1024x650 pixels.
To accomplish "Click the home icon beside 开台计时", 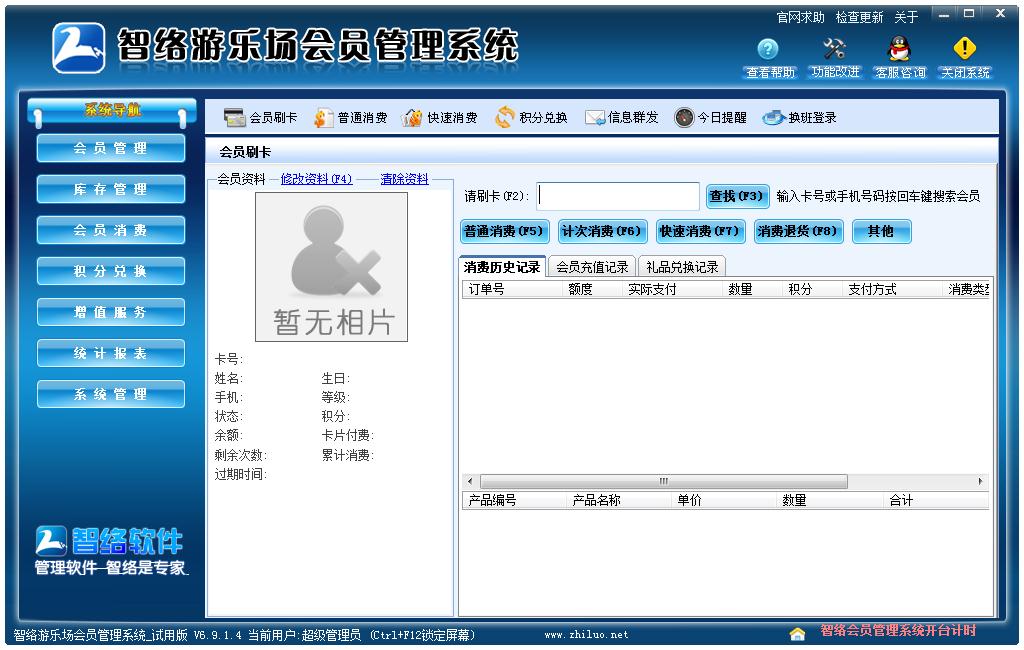I will click(797, 634).
